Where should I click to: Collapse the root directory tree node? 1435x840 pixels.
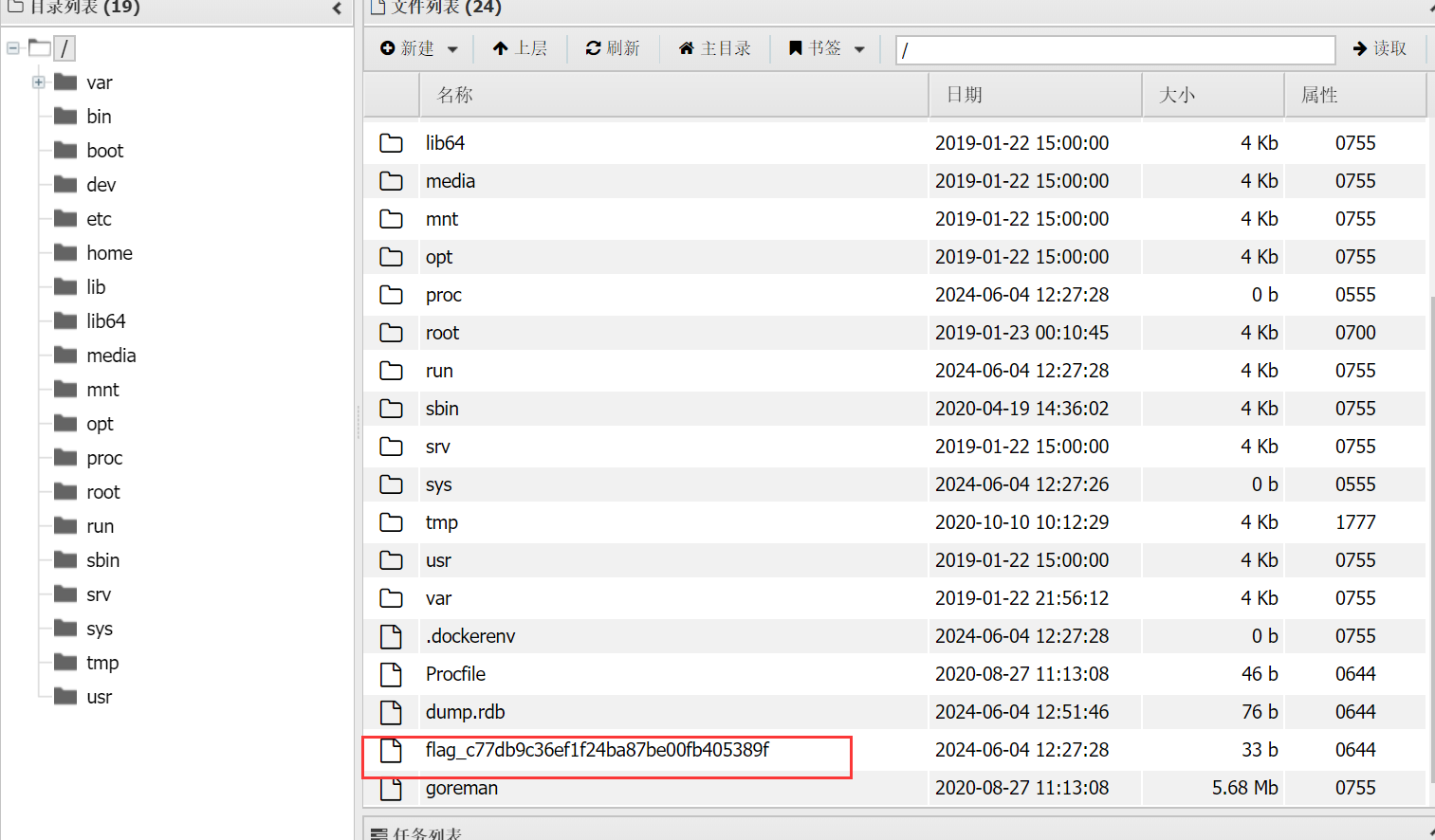(13, 48)
